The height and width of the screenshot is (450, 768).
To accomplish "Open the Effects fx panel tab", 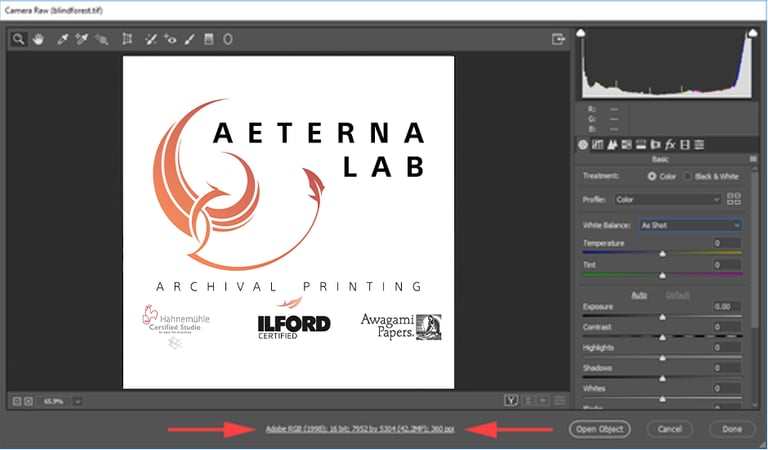I will tap(670, 145).
